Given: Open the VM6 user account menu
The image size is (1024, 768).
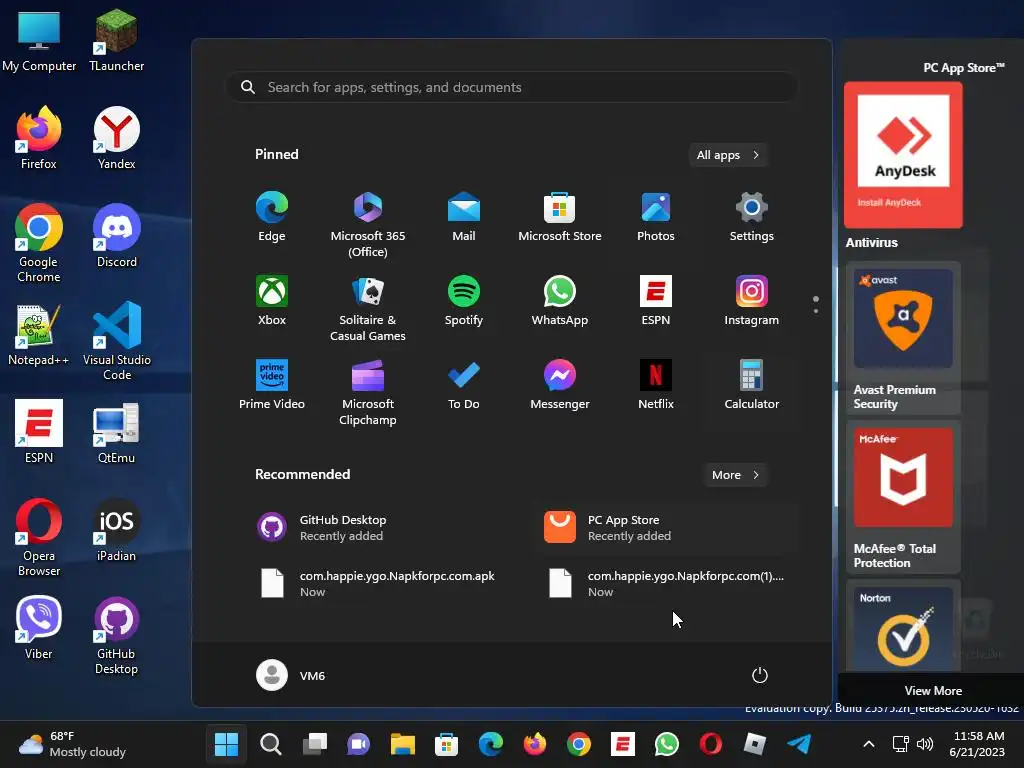Looking at the screenshot, I should click(291, 675).
